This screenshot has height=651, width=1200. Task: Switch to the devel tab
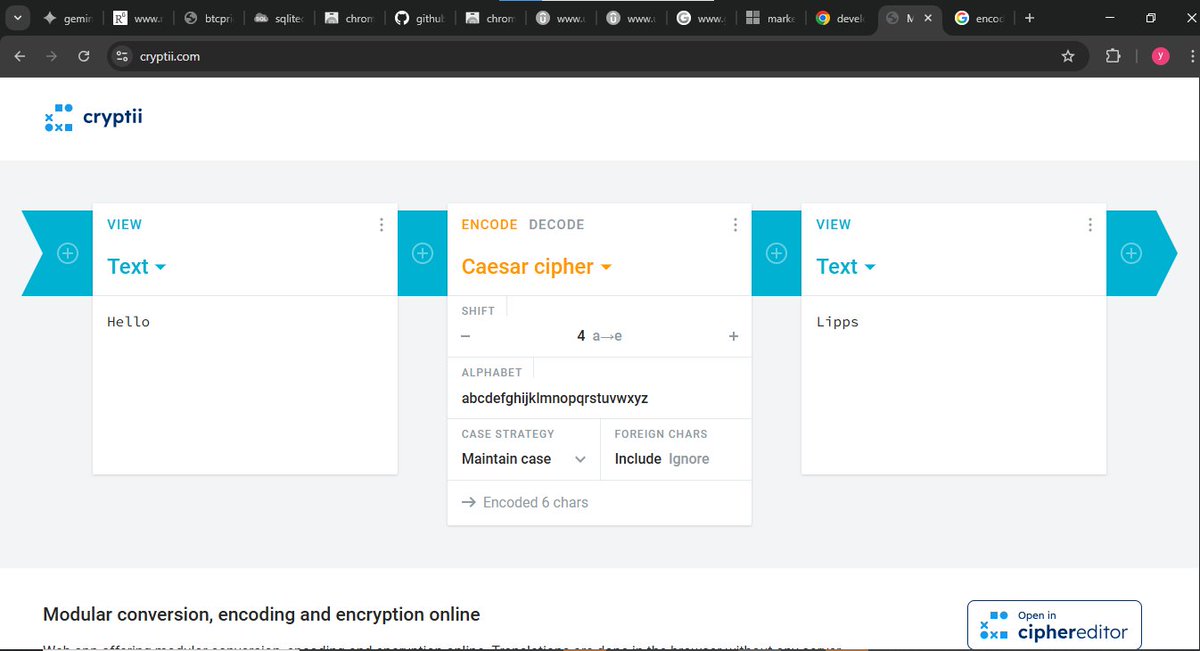(x=839, y=18)
